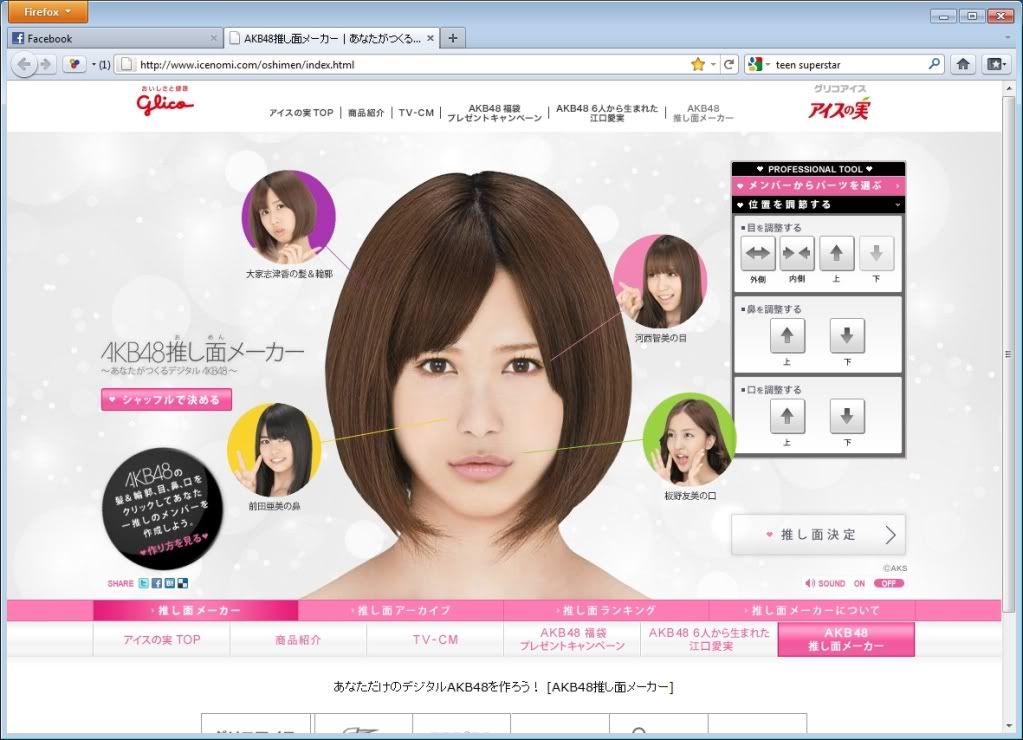
Task: Click the Glico logo
Action: click(164, 101)
